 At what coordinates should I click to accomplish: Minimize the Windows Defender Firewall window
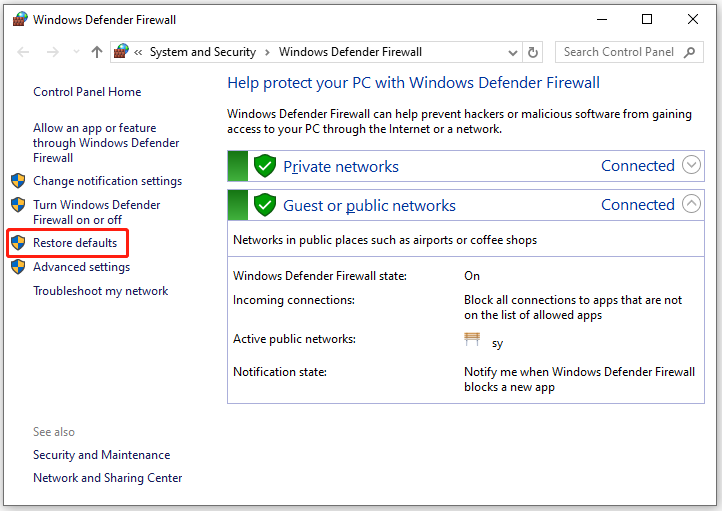[x=602, y=19]
